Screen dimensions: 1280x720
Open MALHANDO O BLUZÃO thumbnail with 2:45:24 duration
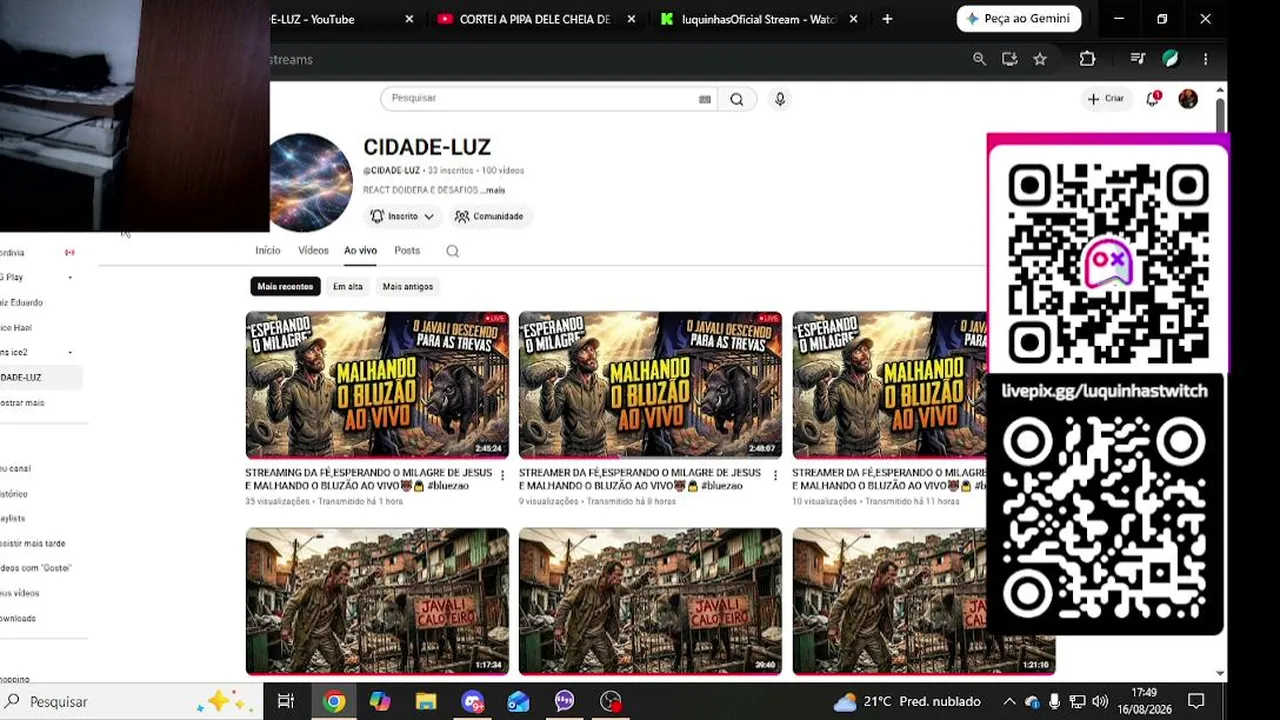pos(377,385)
